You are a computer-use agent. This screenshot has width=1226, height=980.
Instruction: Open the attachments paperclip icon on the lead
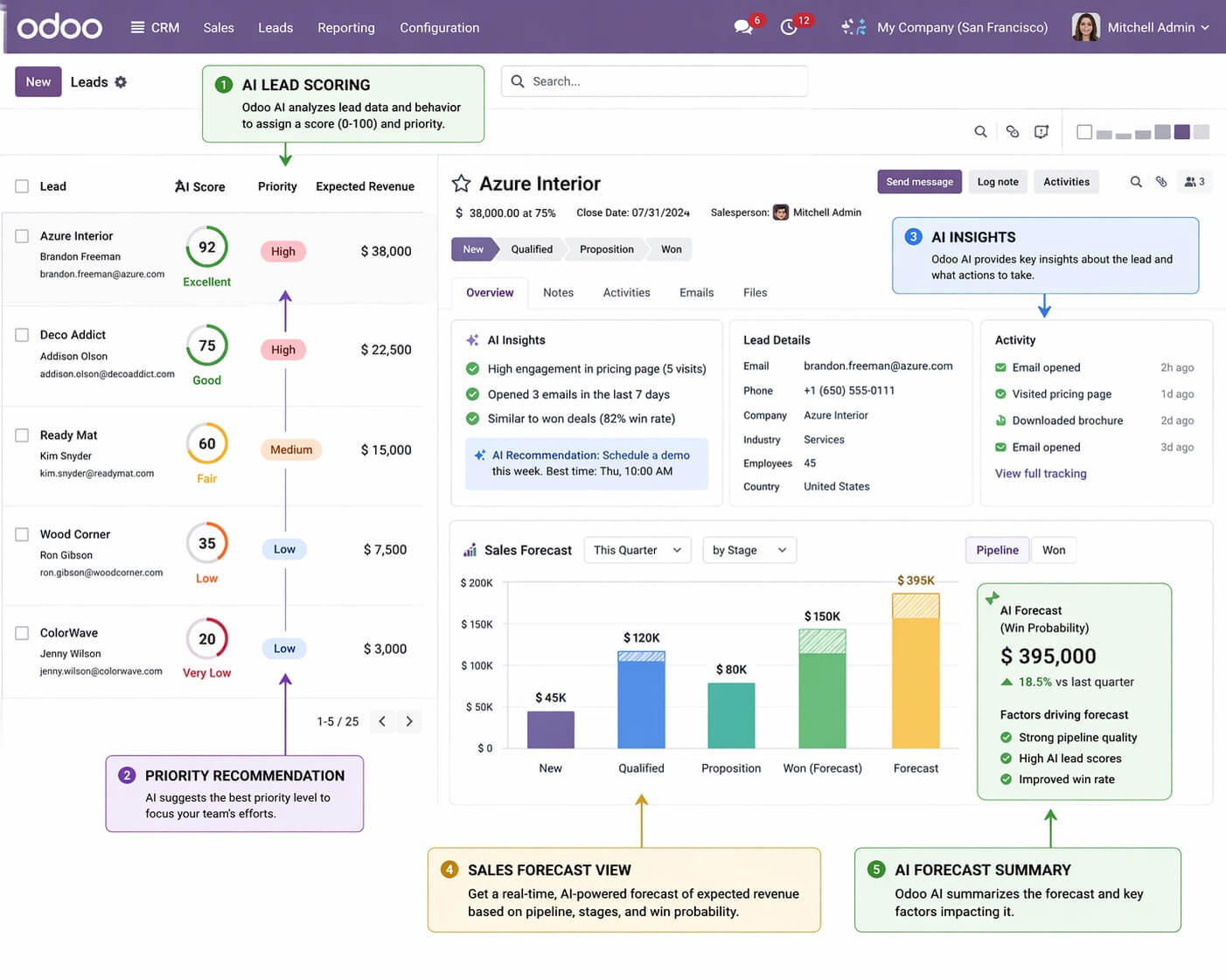point(1162,182)
